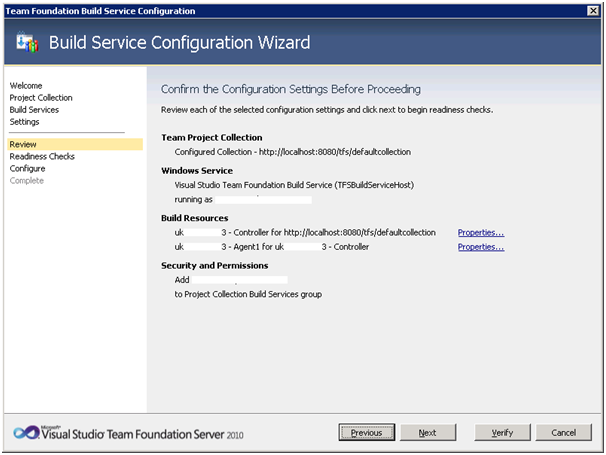Select the Build Services step
The width and height of the screenshot is (606, 455).
click(34, 109)
